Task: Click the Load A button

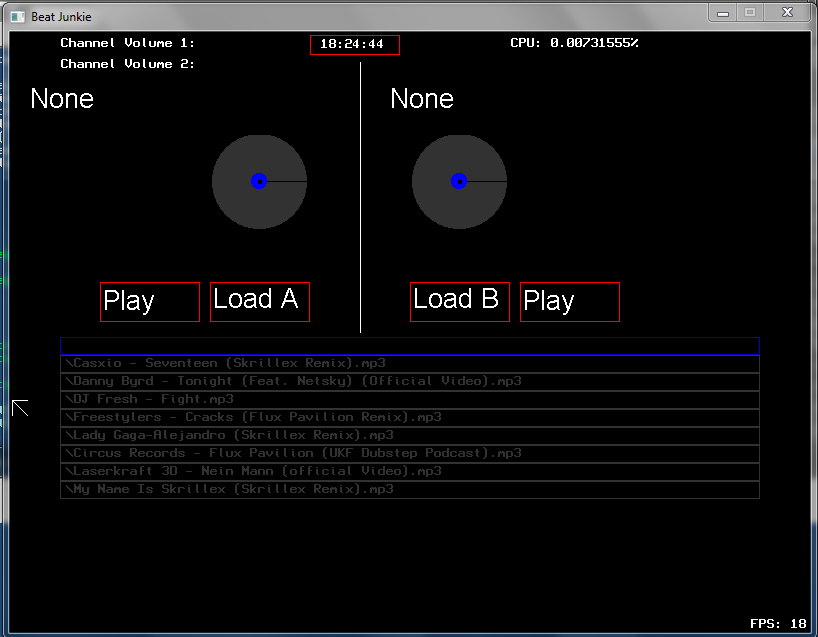Action: (x=260, y=301)
